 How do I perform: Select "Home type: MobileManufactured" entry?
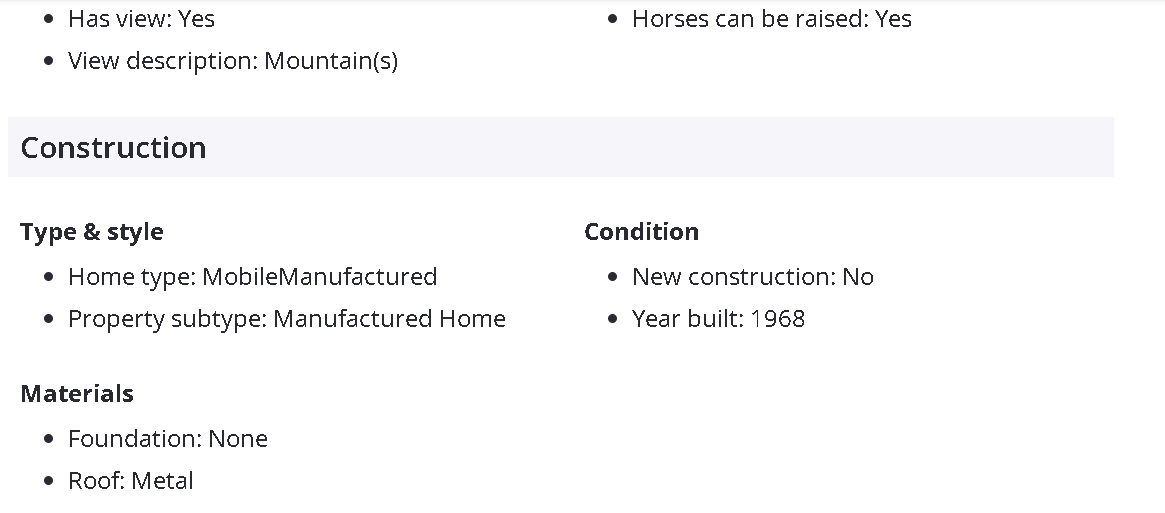[x=252, y=277]
